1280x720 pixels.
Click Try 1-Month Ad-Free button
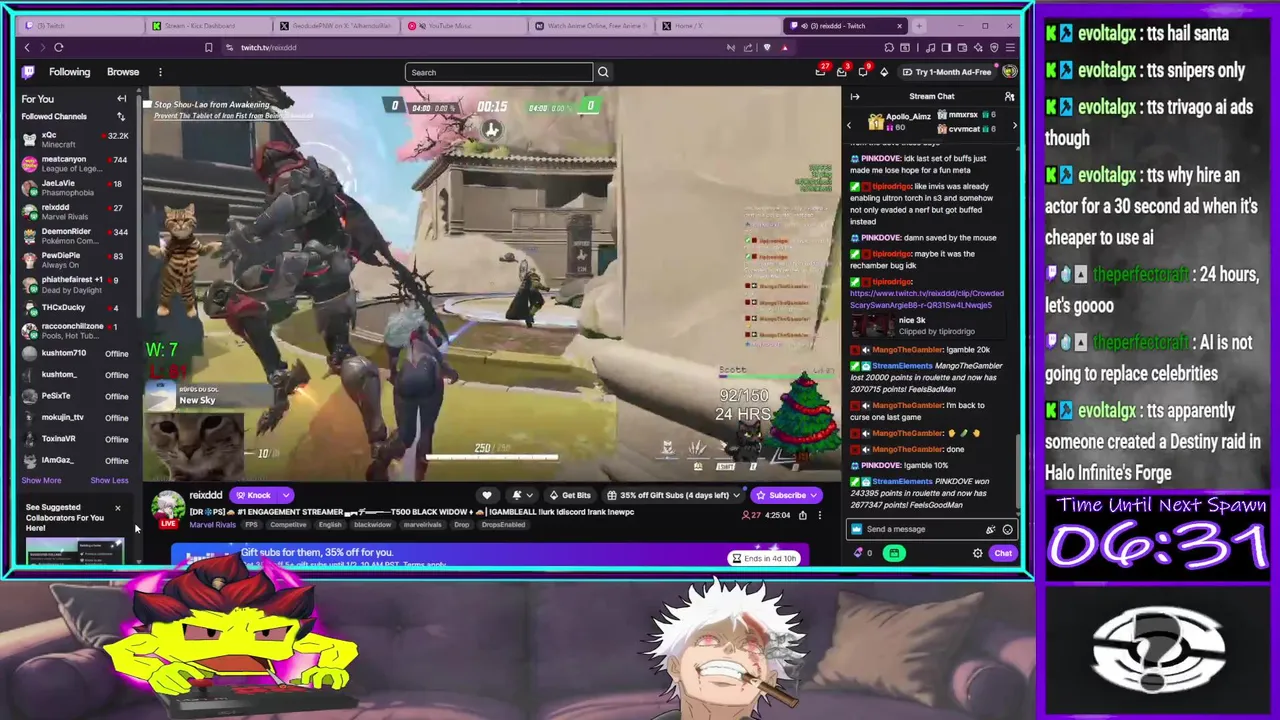947,72
